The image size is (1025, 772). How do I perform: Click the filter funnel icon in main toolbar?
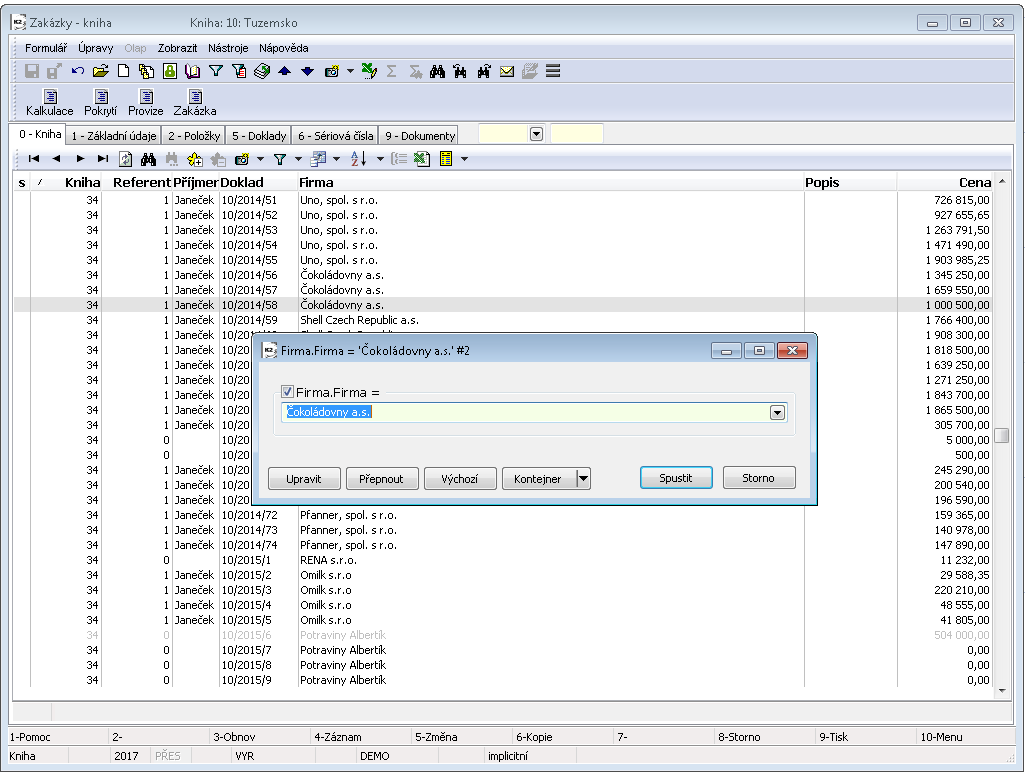point(215,71)
